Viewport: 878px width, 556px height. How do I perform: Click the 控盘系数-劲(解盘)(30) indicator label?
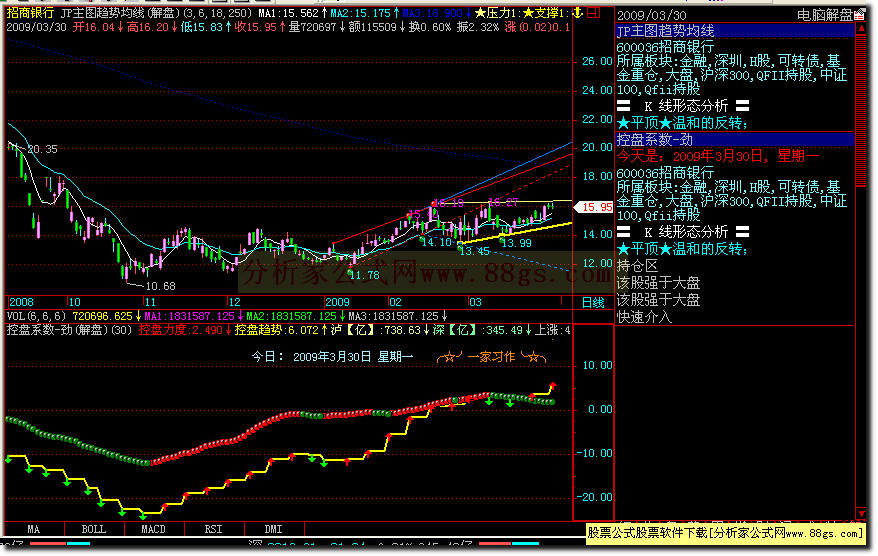68,330
